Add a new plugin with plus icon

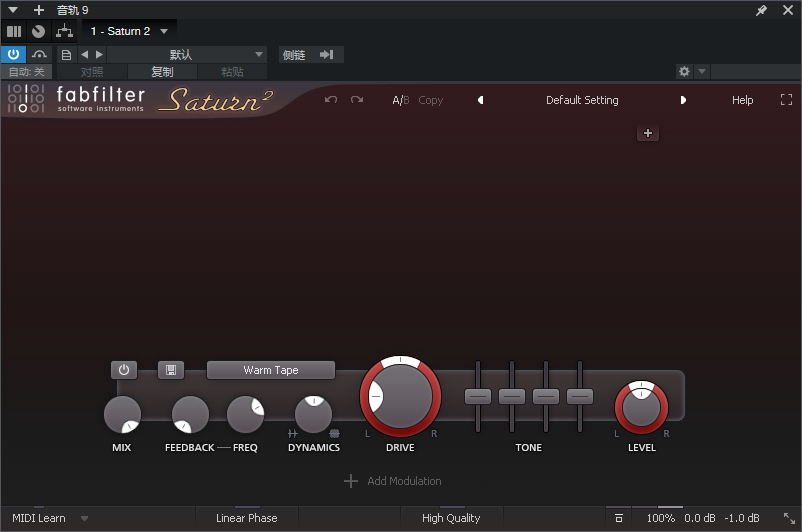coord(39,10)
